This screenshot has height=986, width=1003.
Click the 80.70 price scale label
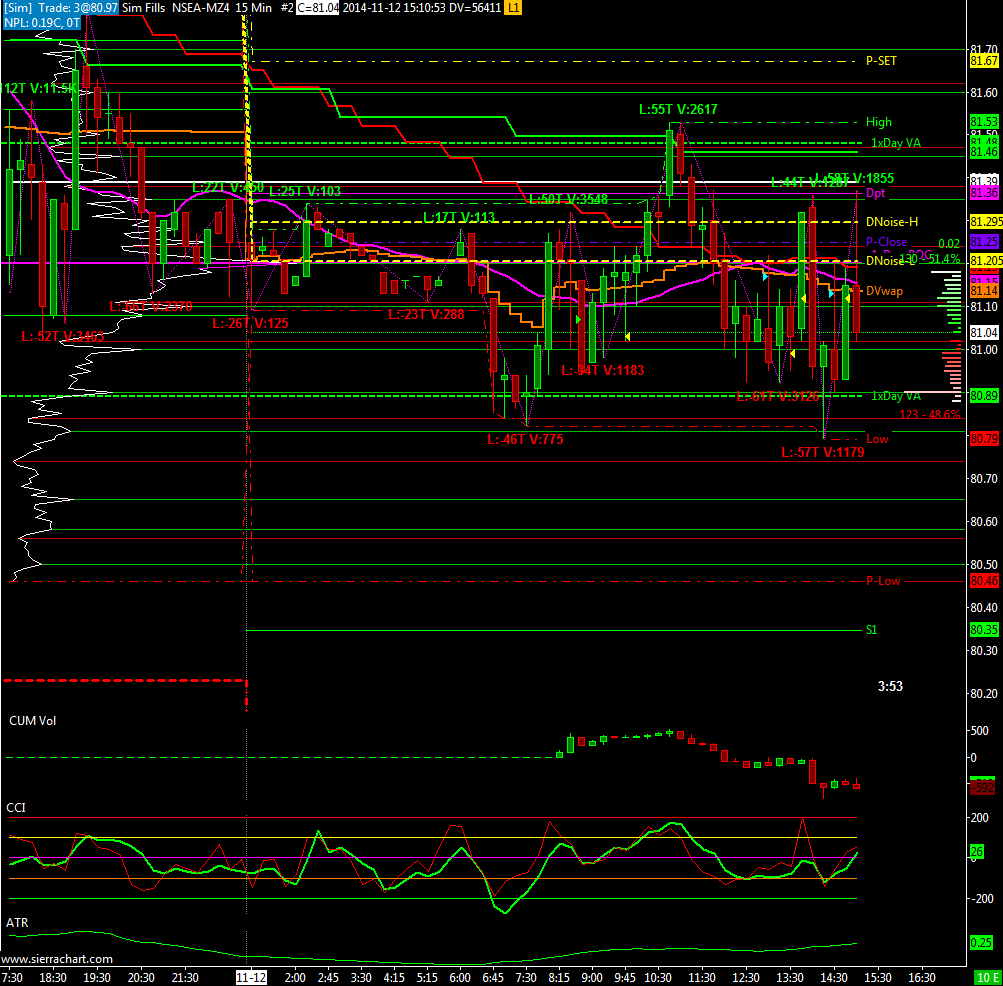coord(984,479)
